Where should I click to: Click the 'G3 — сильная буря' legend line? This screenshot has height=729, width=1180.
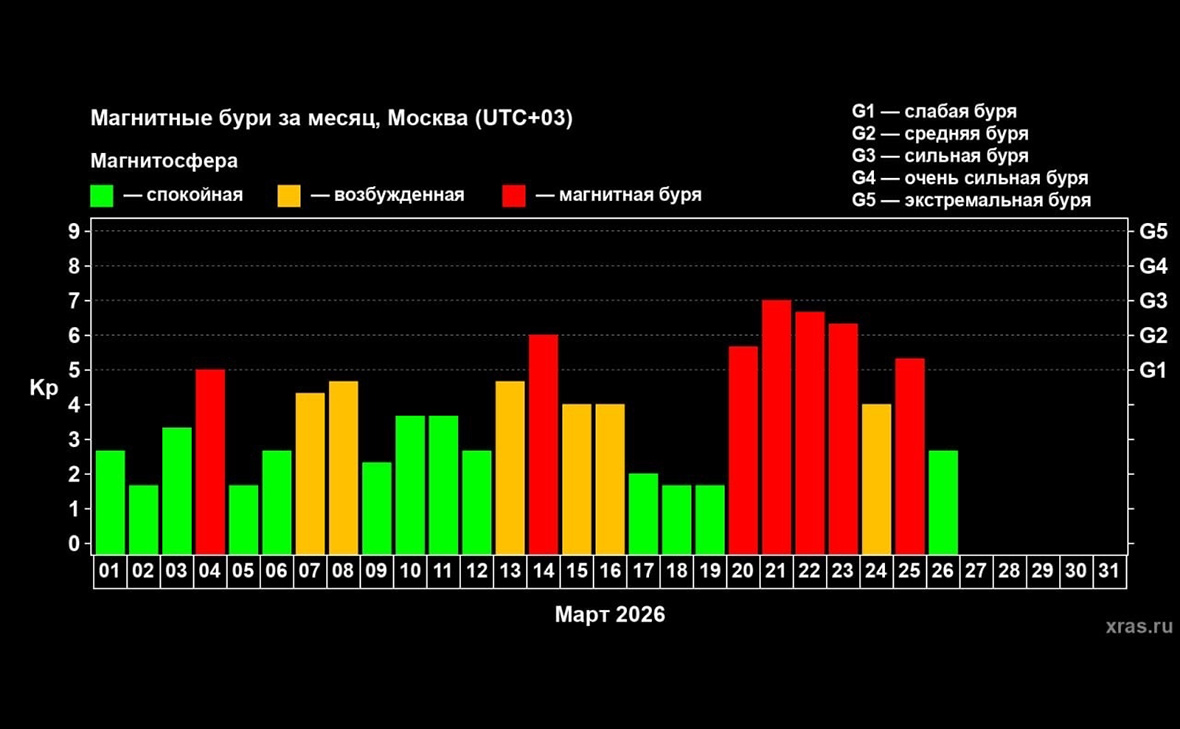coord(939,156)
